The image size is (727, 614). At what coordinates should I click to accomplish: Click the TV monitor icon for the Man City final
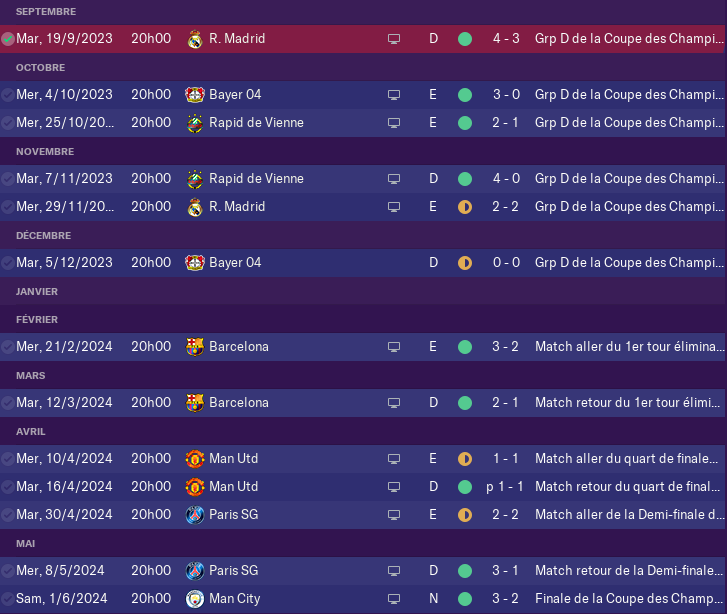point(394,599)
